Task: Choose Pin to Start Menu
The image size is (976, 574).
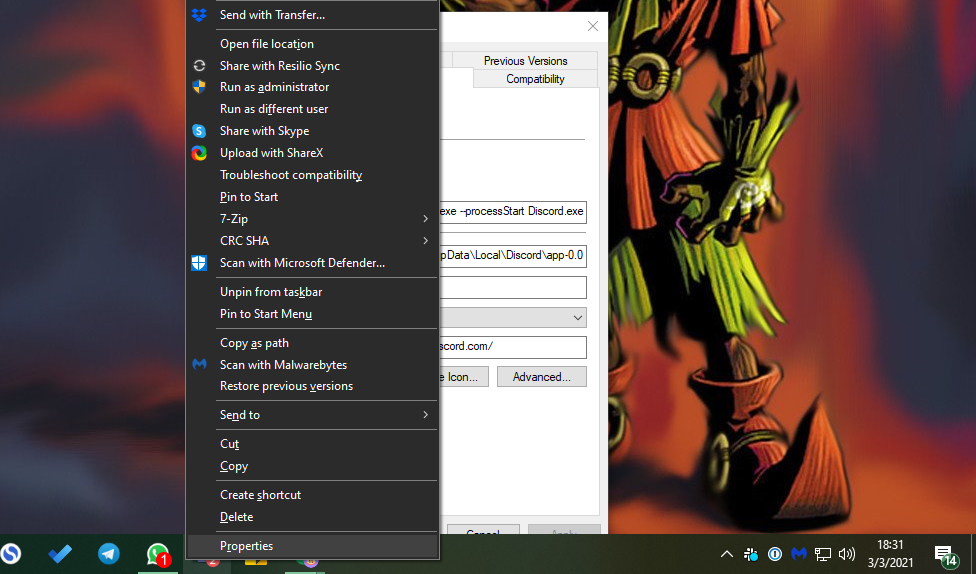Action: coord(312,314)
